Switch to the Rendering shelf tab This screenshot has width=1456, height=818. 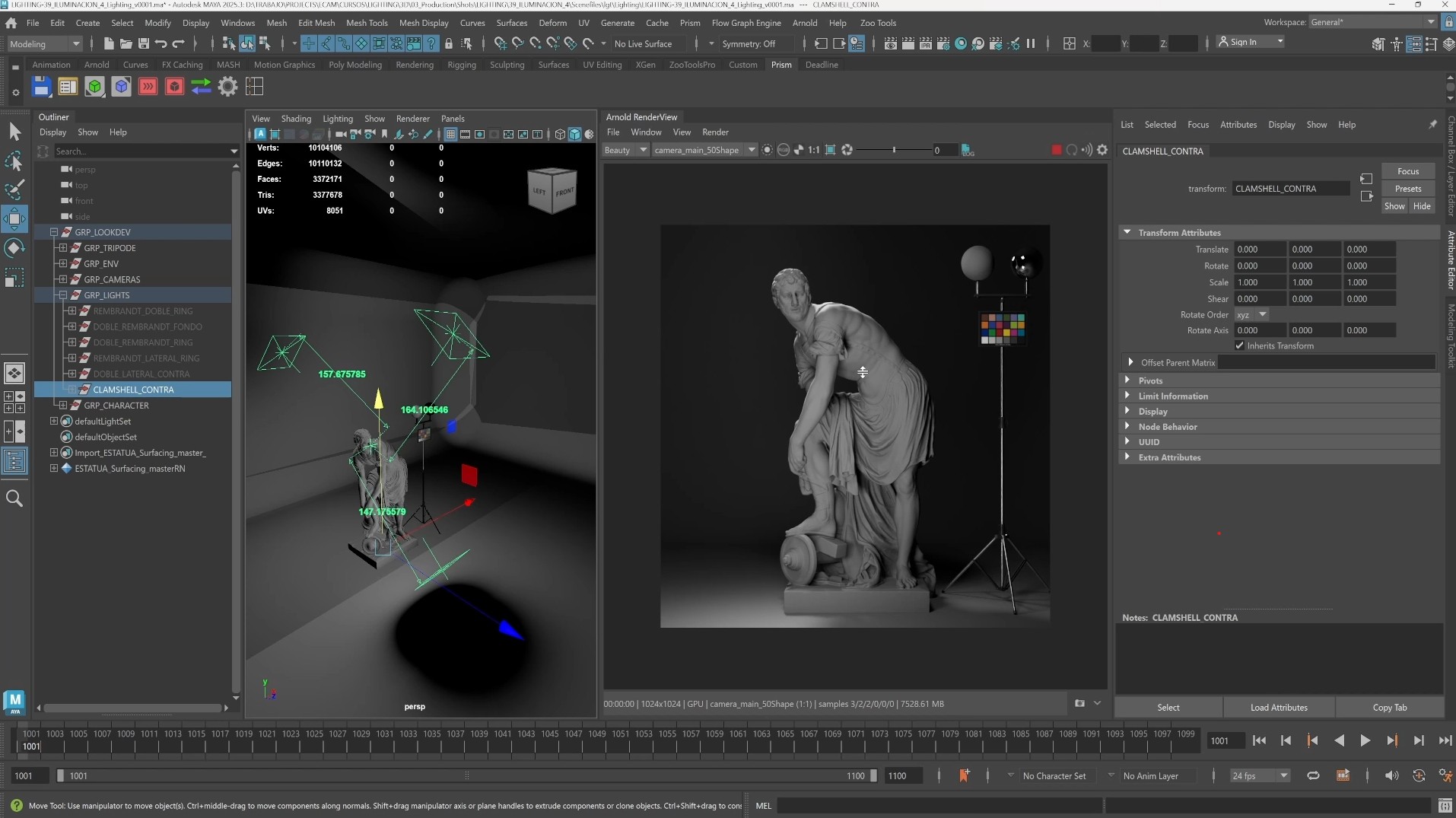pyautogui.click(x=414, y=65)
